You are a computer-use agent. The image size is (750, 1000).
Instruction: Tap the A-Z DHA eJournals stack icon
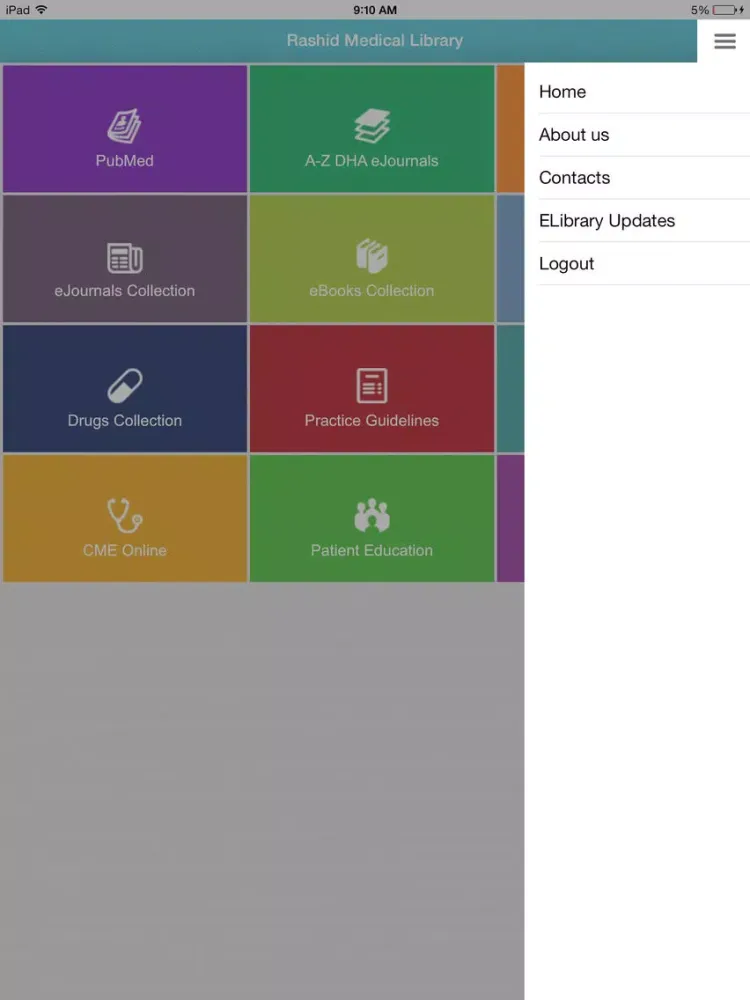372,126
